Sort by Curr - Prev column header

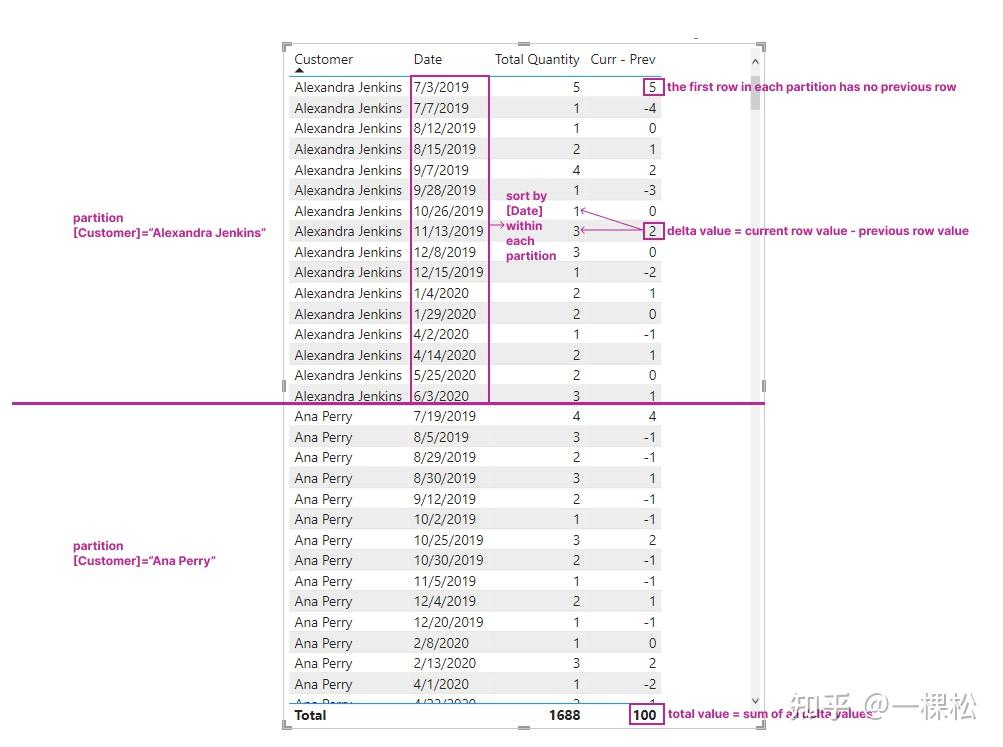tap(622, 59)
